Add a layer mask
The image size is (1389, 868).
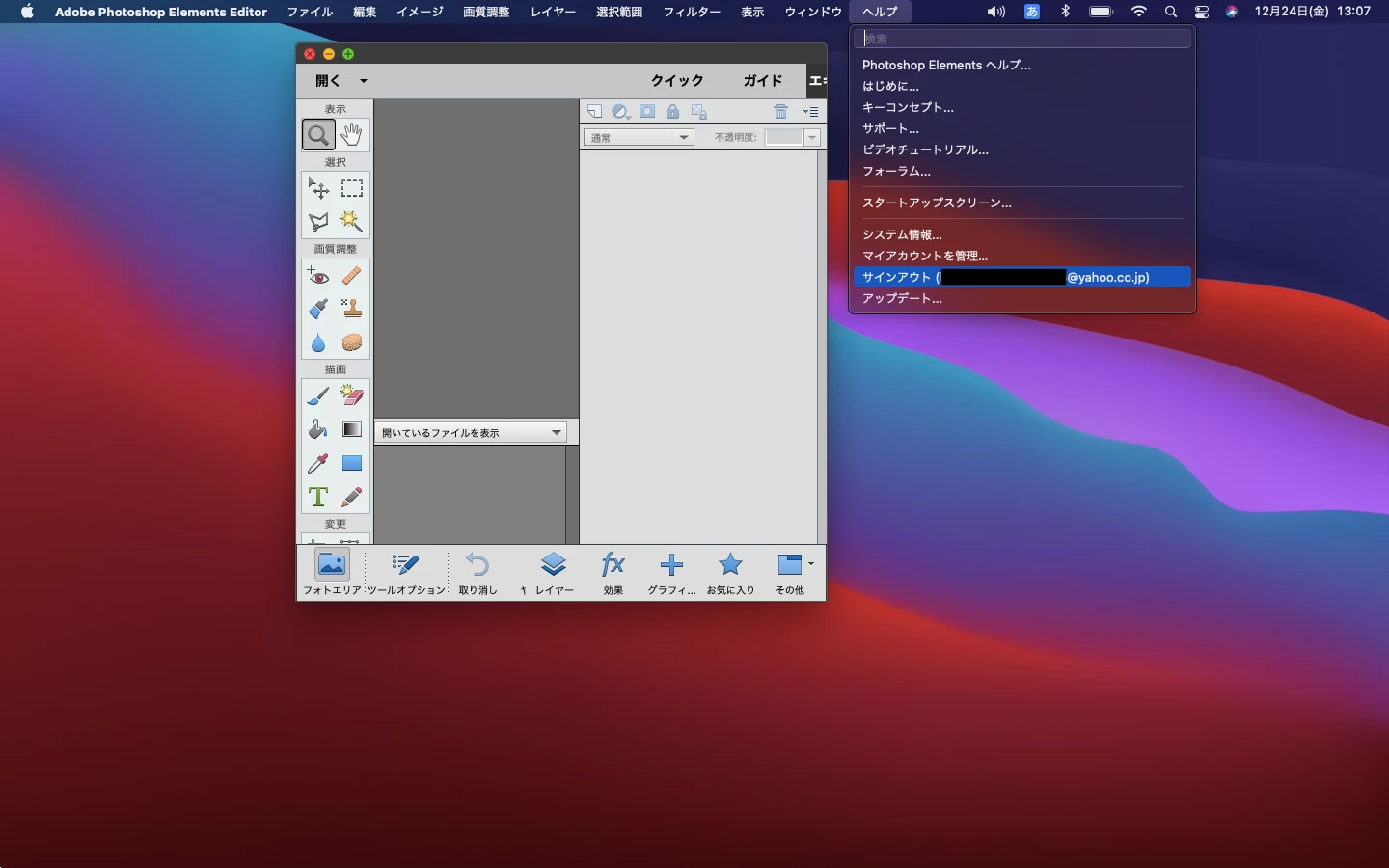647,112
